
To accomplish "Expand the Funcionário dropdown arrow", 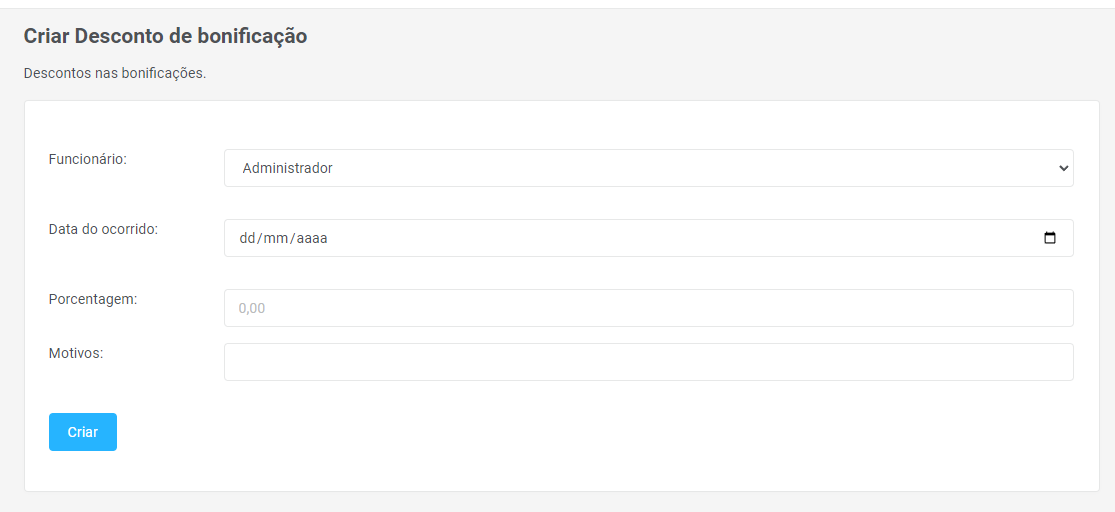I will (x=1062, y=168).
